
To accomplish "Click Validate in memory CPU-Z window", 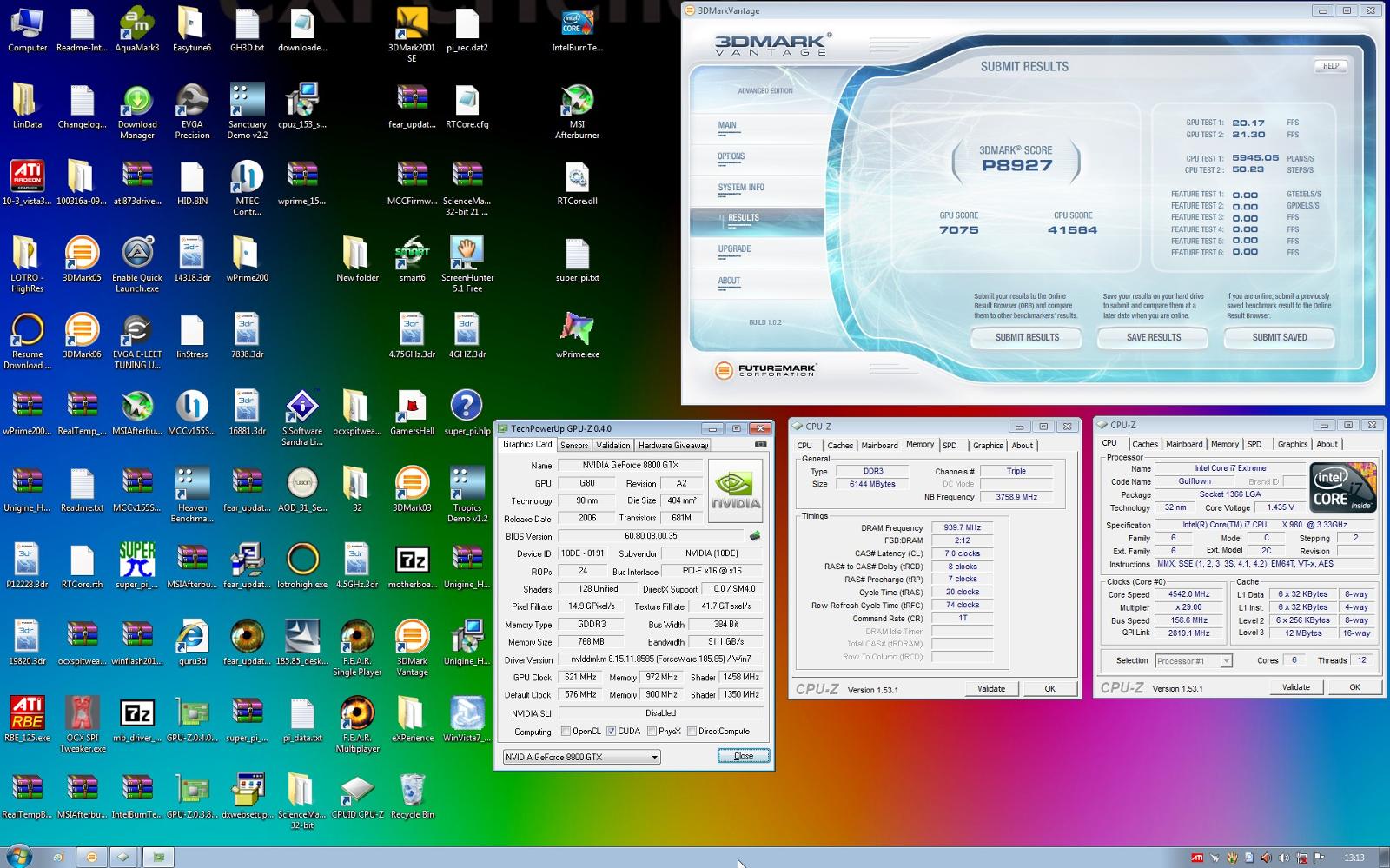I will point(991,688).
